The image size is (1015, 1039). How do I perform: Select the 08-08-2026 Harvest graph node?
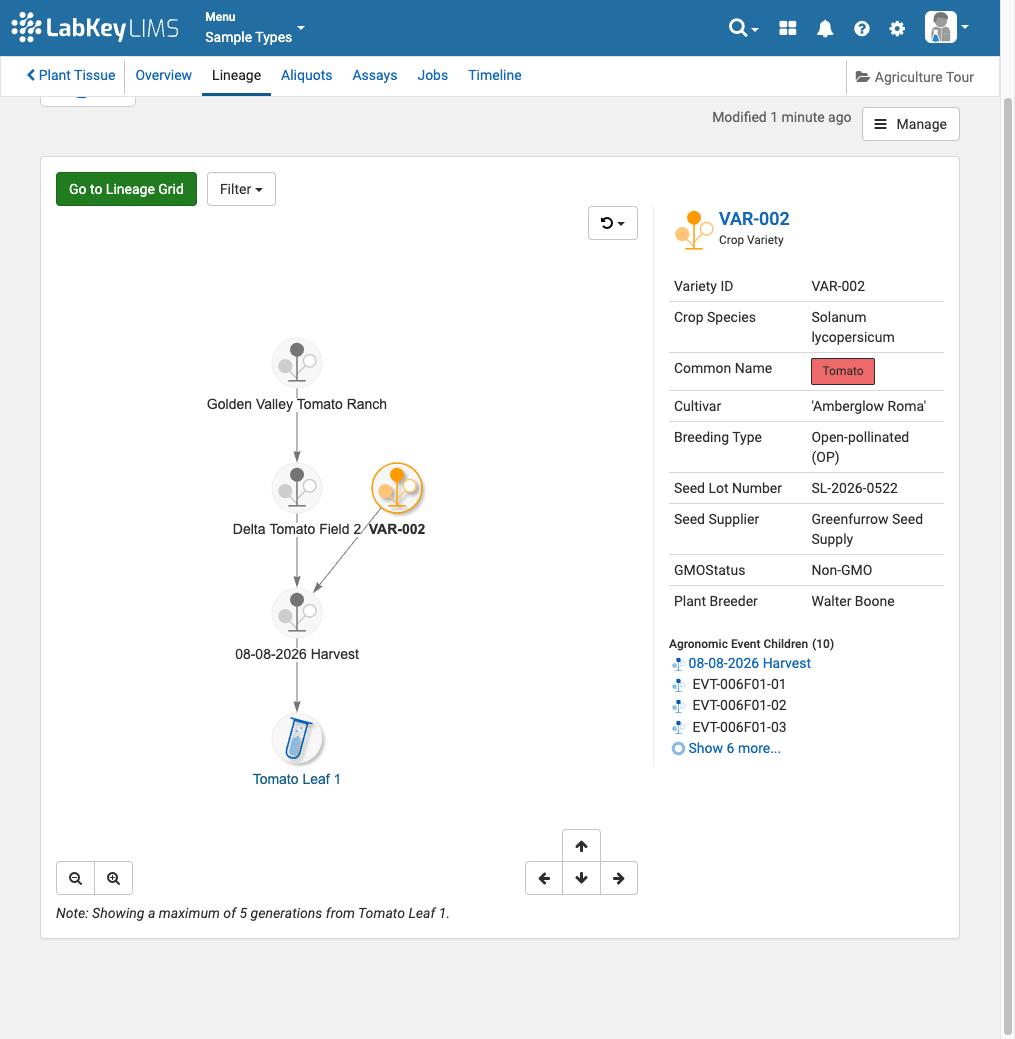coord(297,613)
